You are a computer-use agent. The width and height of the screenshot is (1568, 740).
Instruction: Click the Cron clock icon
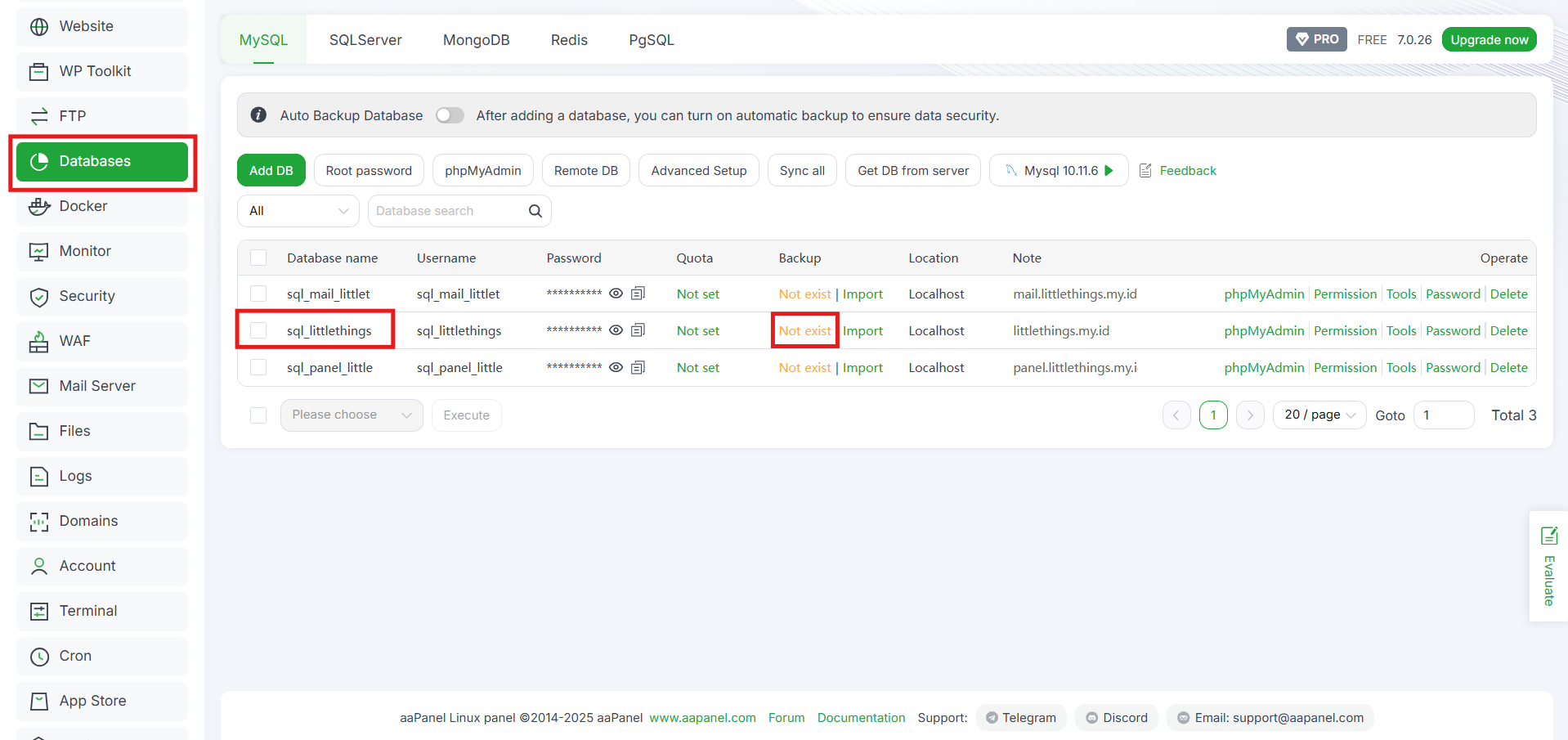pyautogui.click(x=39, y=657)
